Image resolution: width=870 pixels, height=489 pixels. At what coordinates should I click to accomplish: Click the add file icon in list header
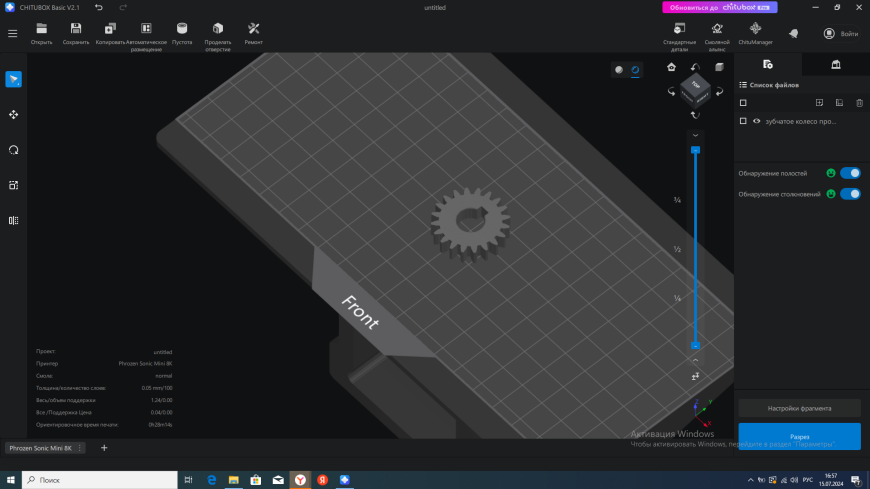coord(819,103)
